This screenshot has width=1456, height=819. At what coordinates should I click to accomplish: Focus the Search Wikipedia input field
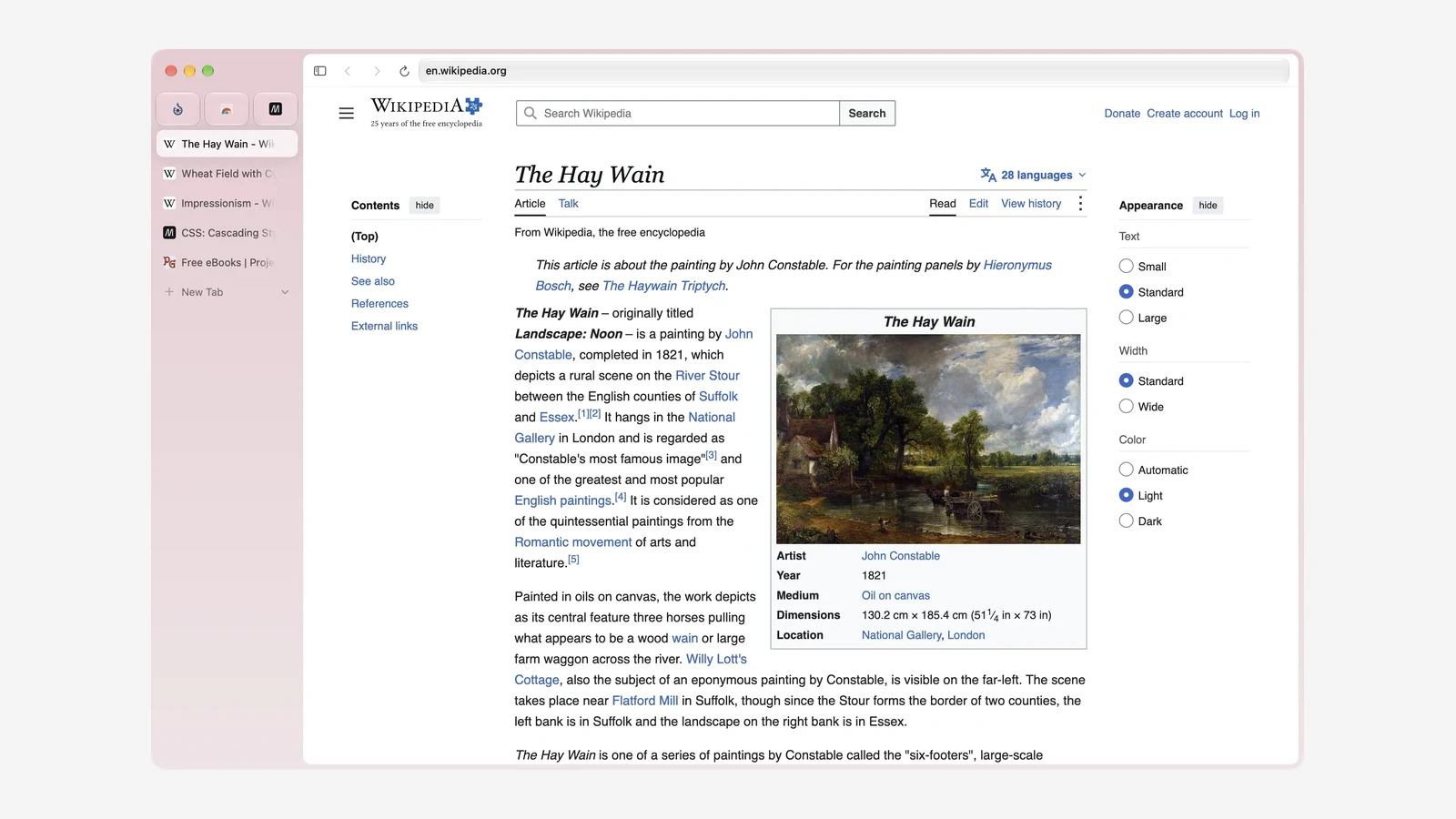(x=678, y=114)
